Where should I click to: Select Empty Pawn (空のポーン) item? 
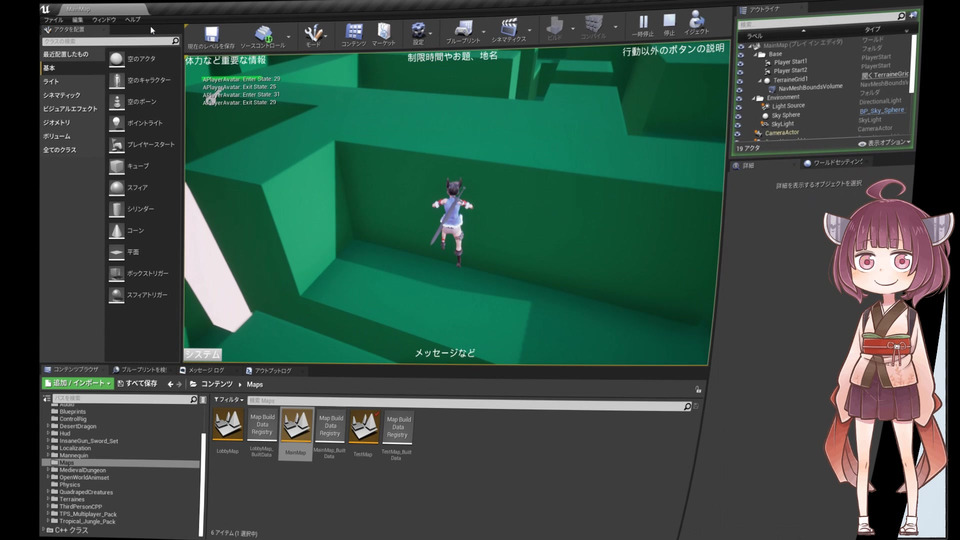[143, 102]
